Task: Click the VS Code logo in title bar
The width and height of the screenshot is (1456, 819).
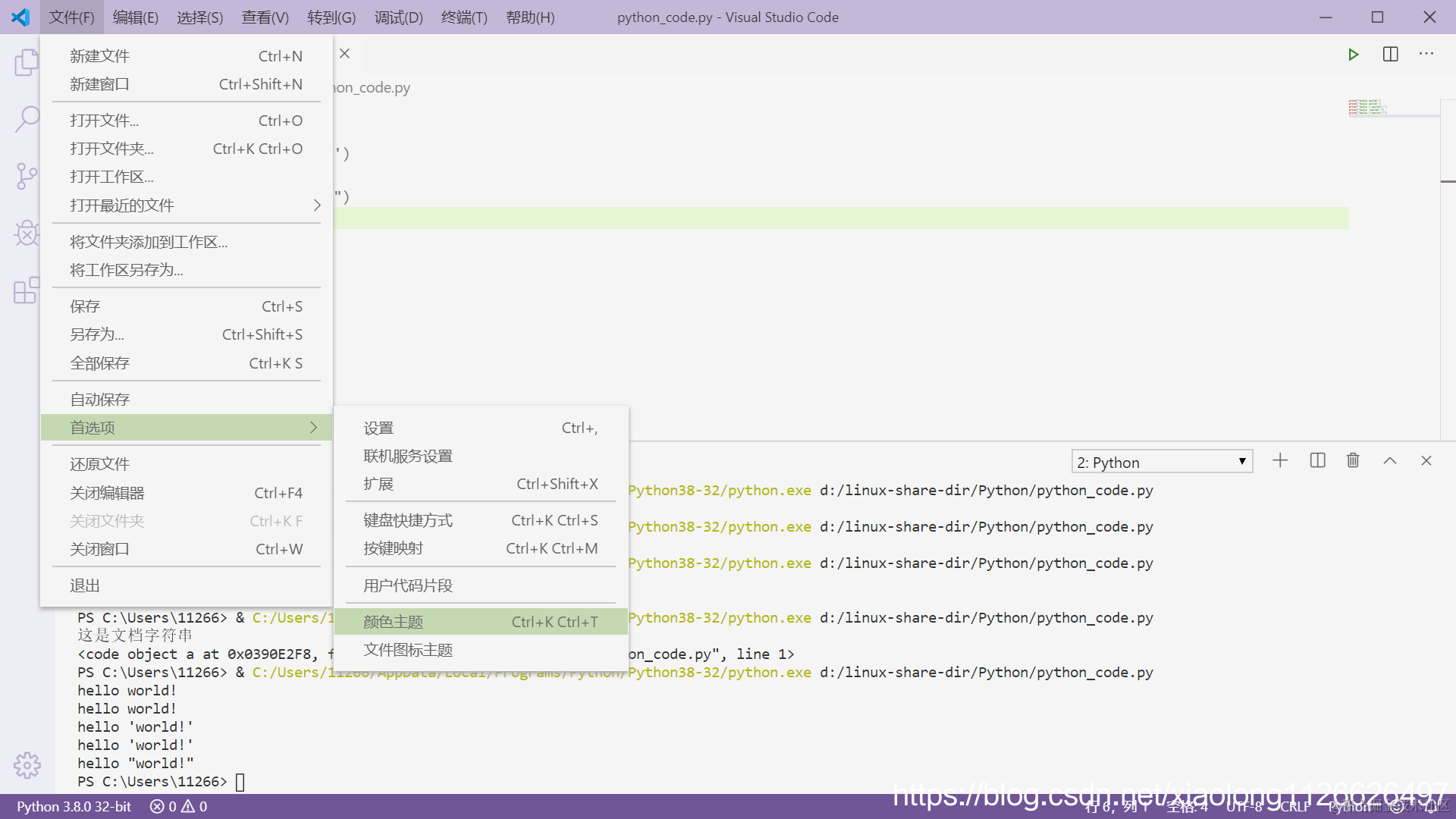Action: pyautogui.click(x=20, y=17)
